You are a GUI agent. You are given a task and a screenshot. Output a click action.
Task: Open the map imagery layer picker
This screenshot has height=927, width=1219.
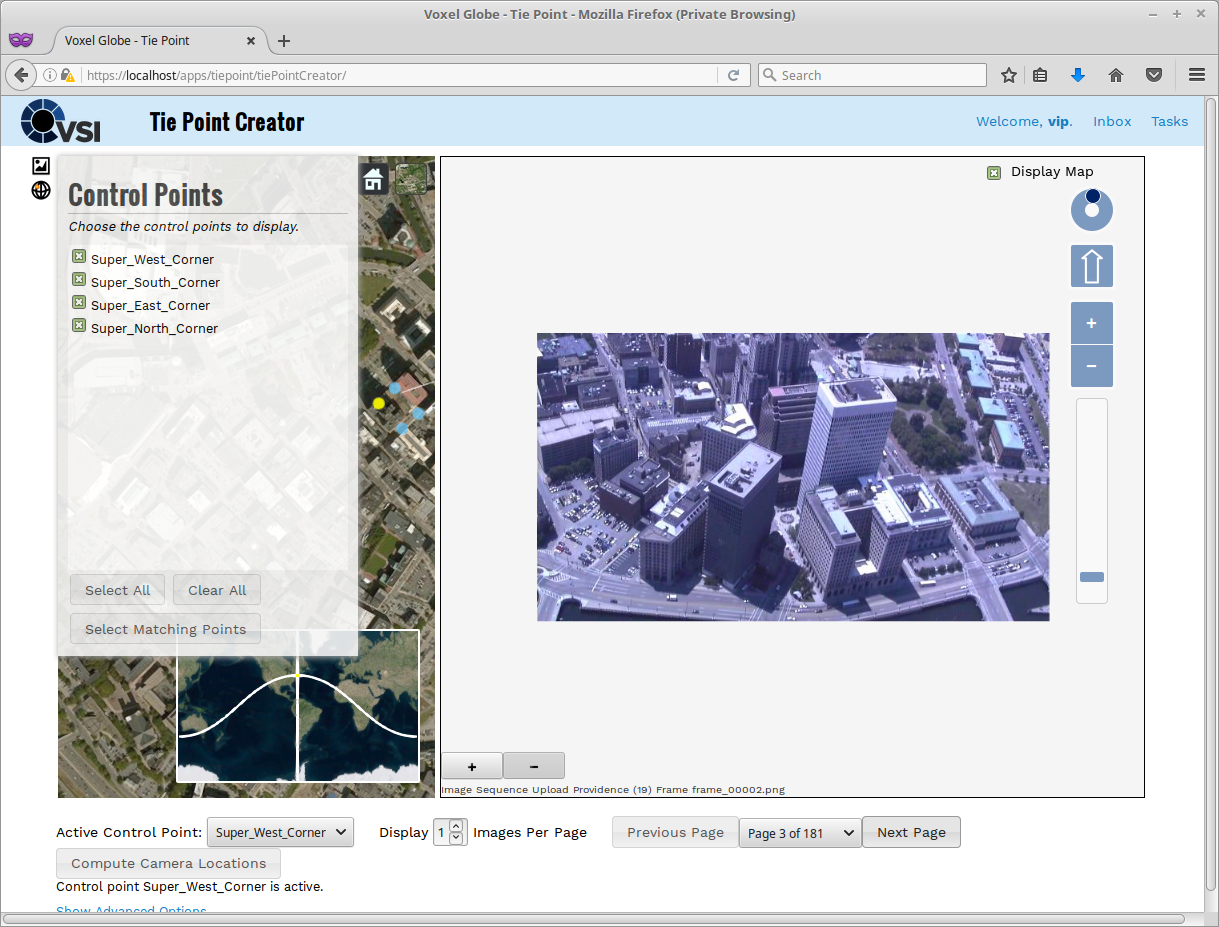411,179
